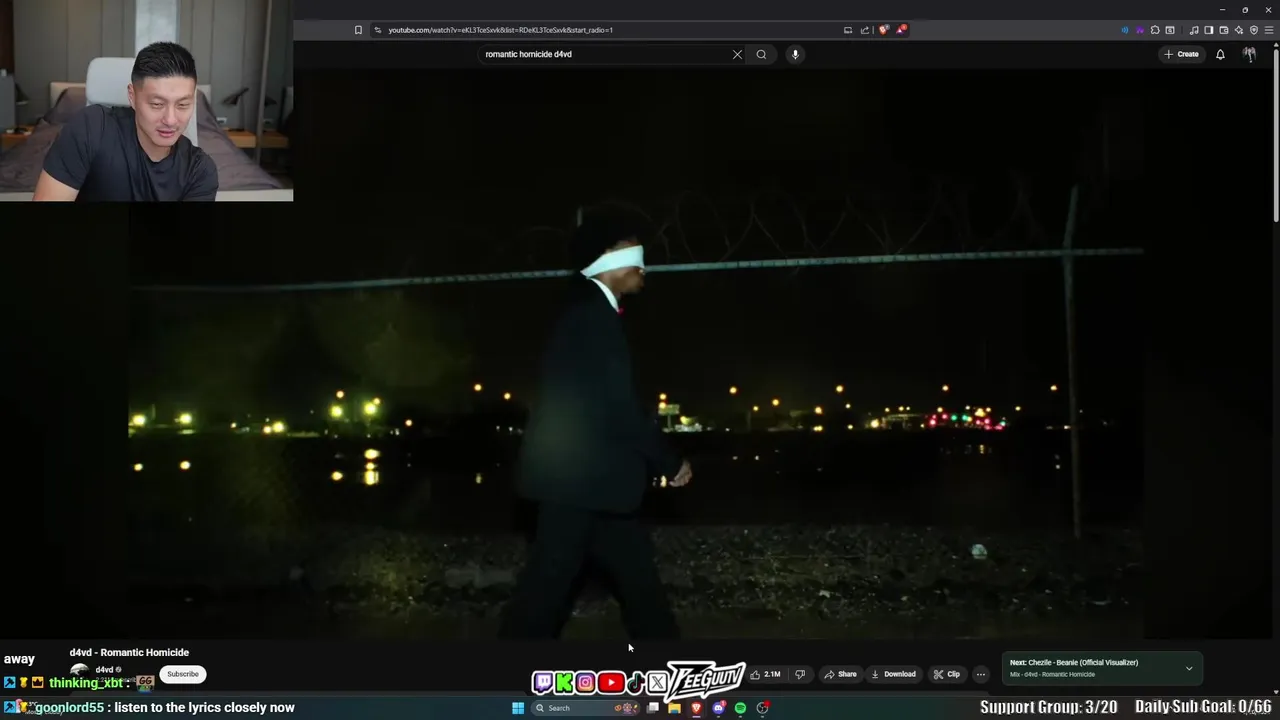Like the video with 2.1M thumbs up

click(x=765, y=674)
